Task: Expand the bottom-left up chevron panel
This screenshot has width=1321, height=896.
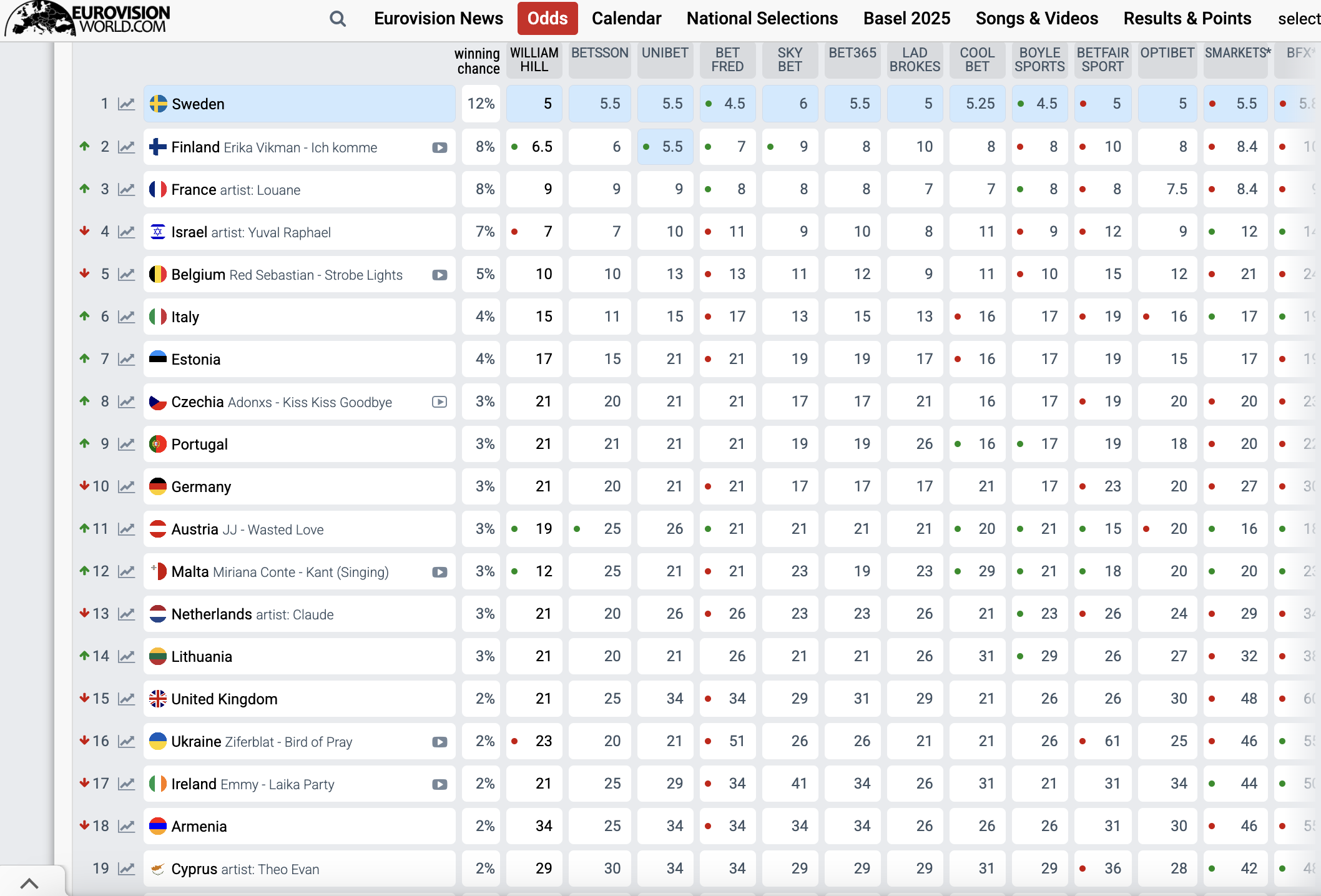Action: [x=29, y=883]
